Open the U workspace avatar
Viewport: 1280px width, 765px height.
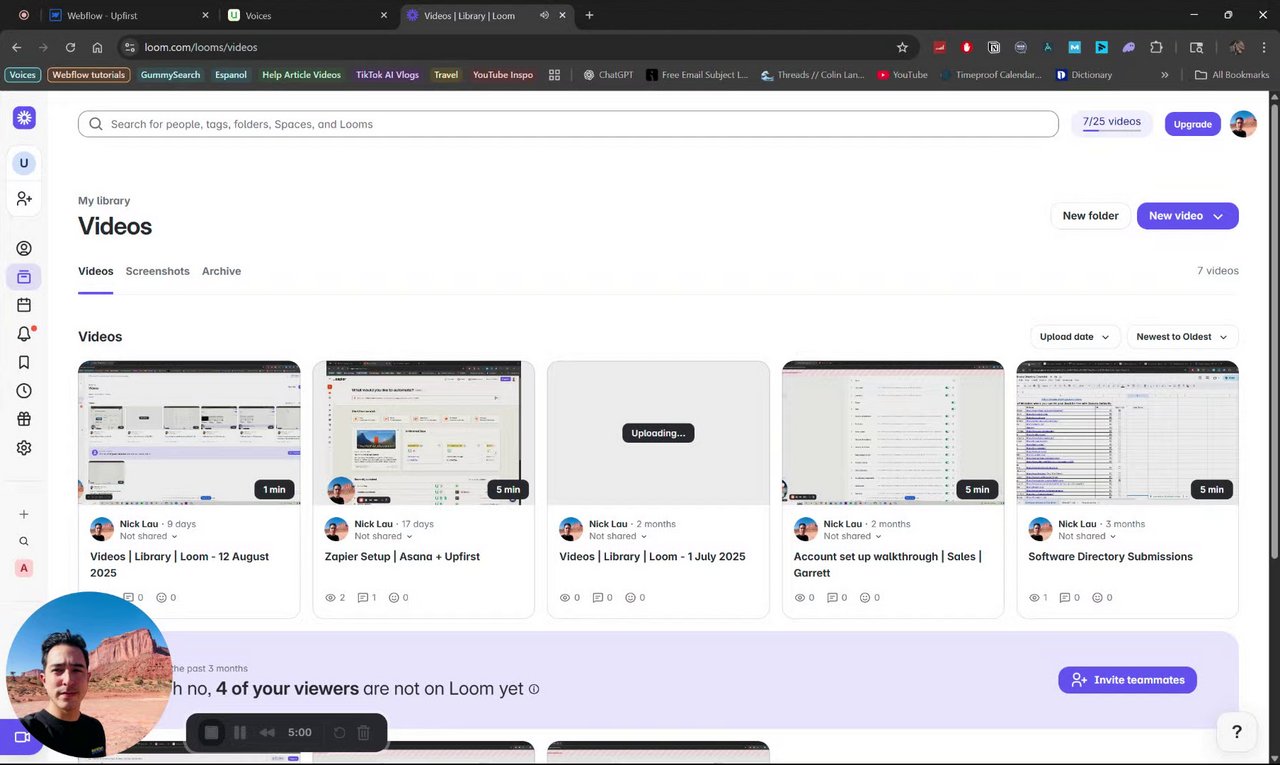(24, 163)
